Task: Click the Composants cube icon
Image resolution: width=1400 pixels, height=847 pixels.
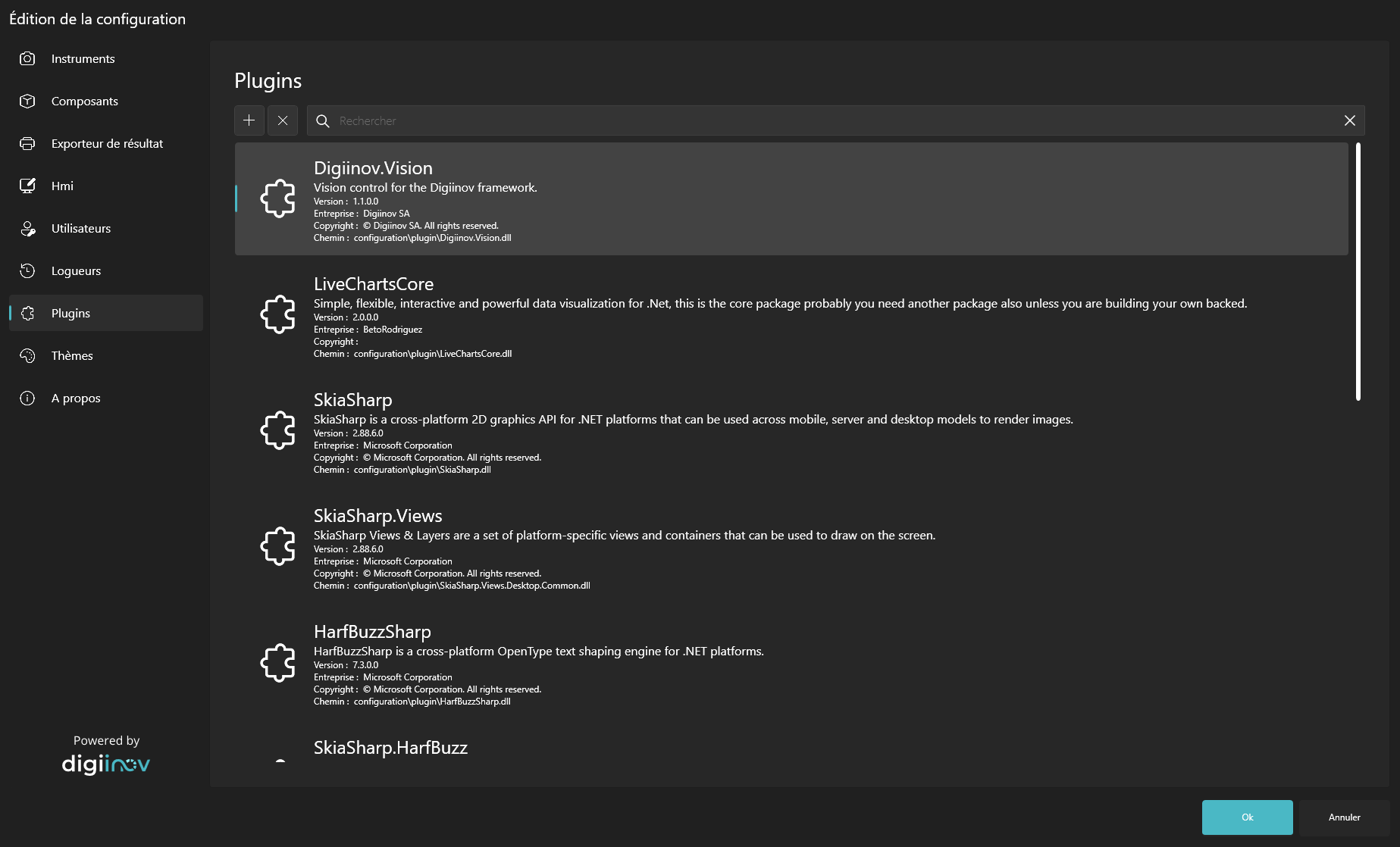Action: (27, 101)
